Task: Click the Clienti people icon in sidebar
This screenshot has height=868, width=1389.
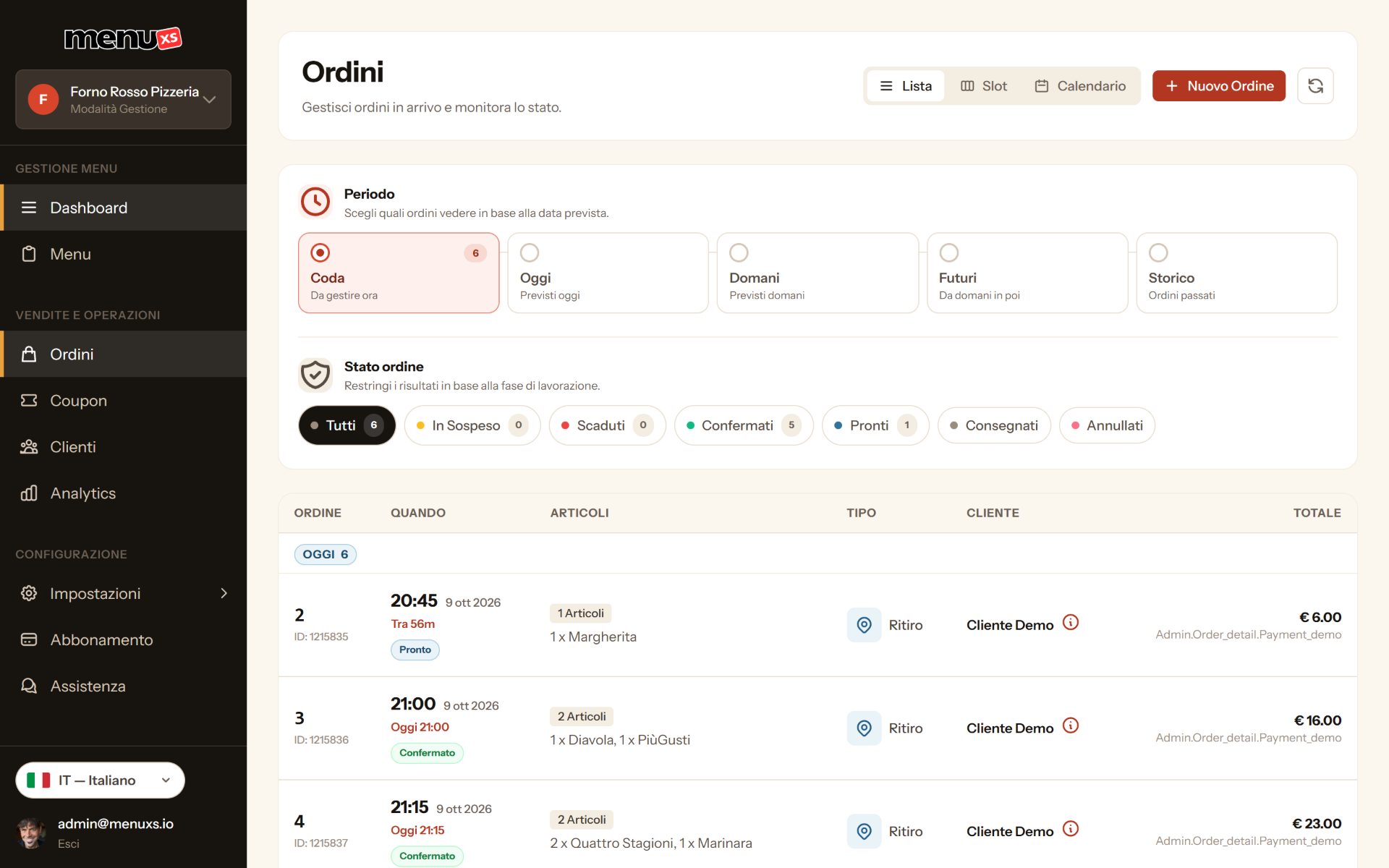Action: tap(29, 446)
